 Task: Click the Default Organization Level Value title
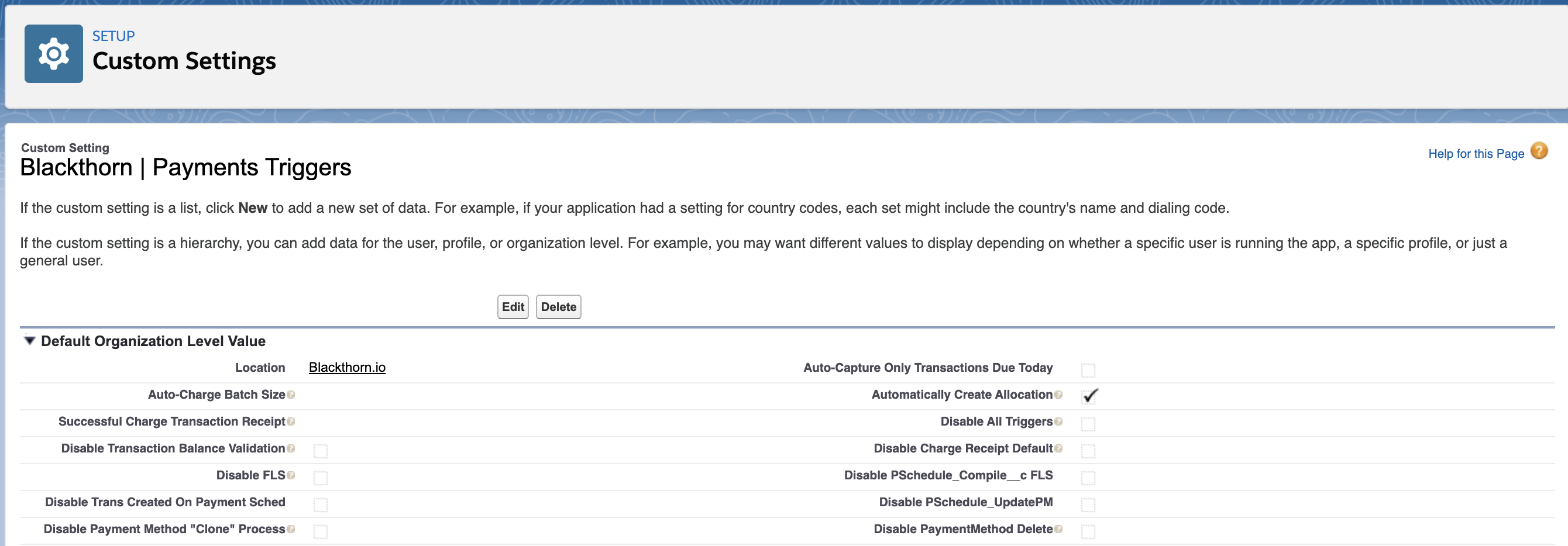[x=153, y=341]
